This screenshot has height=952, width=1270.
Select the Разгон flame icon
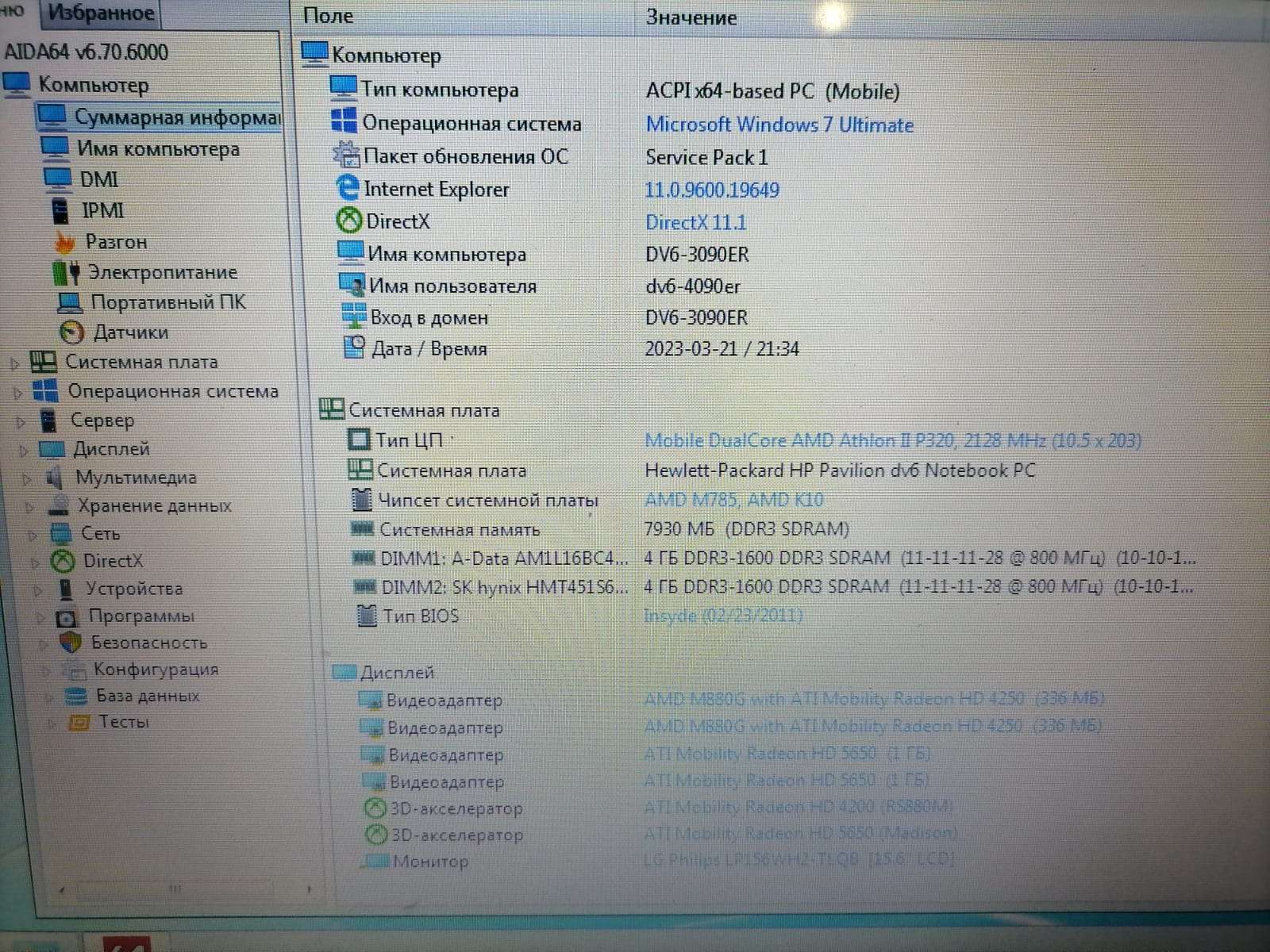(65, 242)
